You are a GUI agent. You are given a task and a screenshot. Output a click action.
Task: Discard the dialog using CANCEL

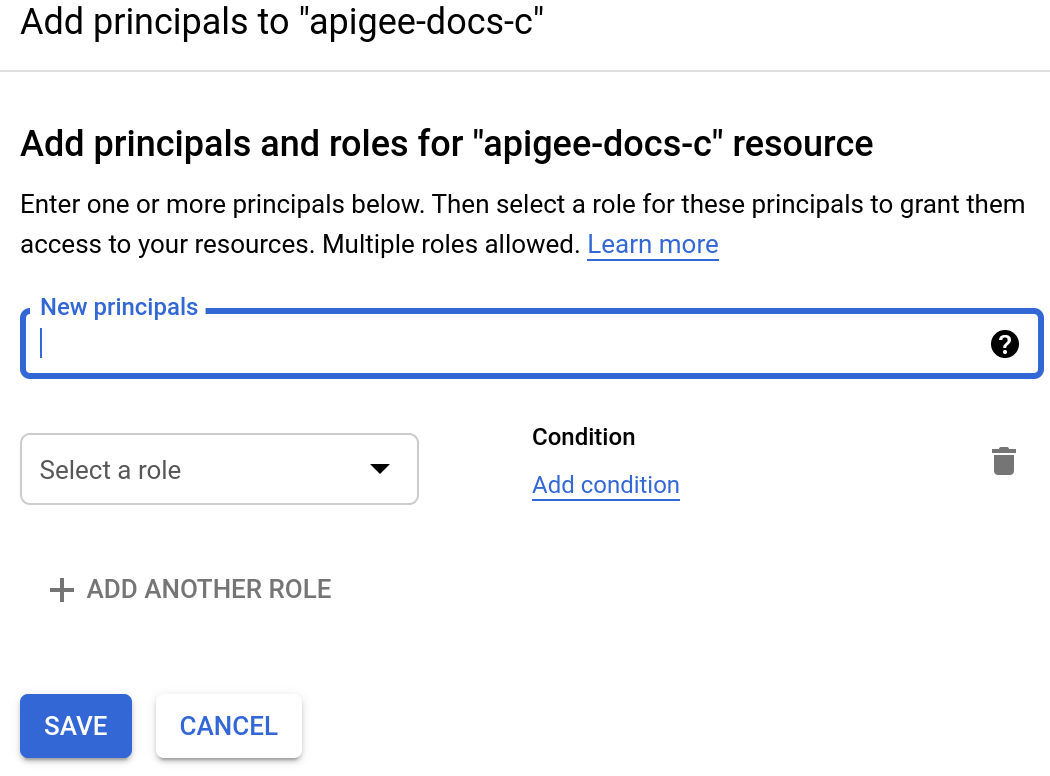tap(228, 726)
